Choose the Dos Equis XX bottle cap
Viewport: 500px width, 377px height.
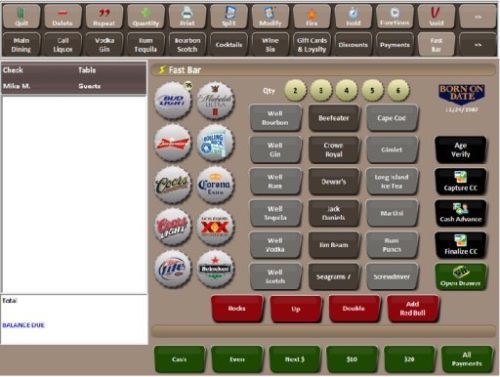pos(215,227)
